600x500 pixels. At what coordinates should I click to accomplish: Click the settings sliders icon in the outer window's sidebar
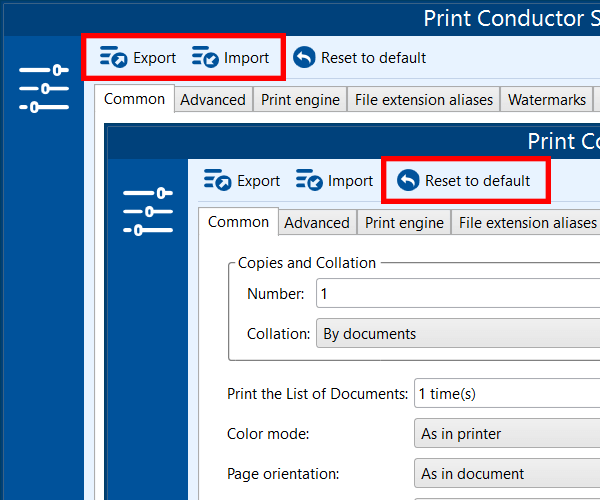44,89
